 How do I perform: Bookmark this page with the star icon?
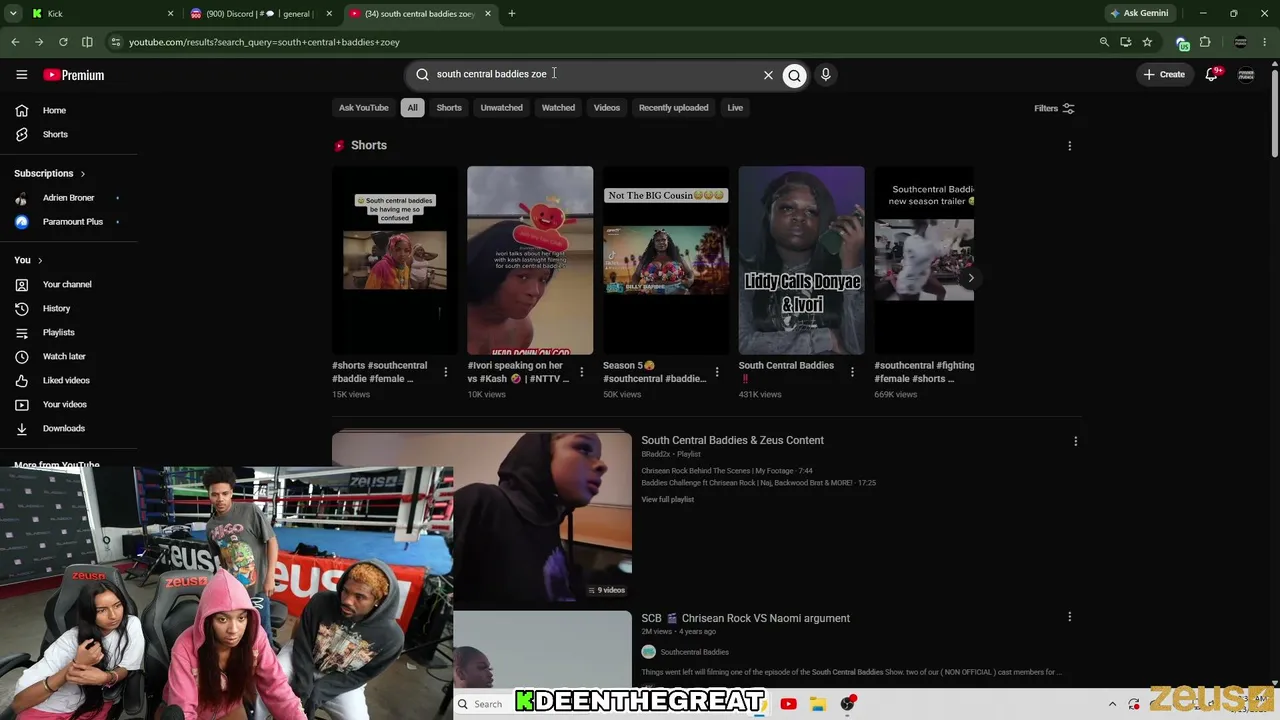[x=1147, y=42]
